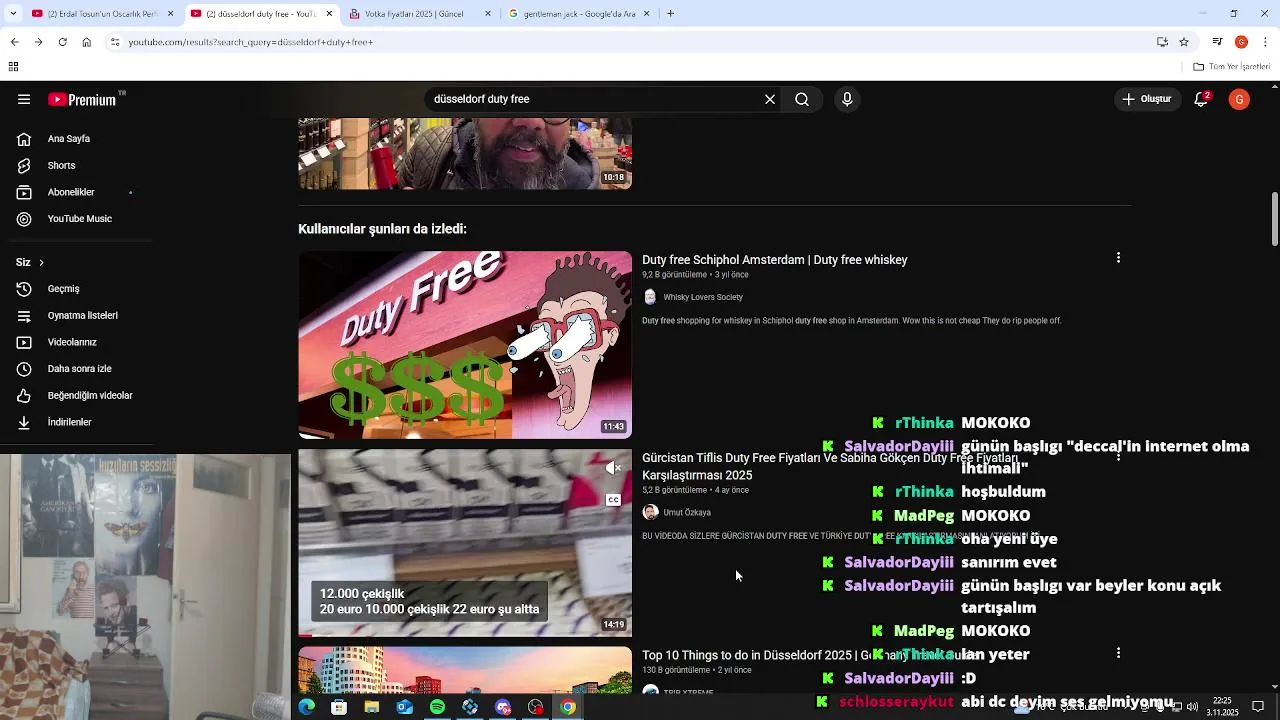Open the Chrome three-dot menu
The image size is (1280, 720).
click(1265, 42)
